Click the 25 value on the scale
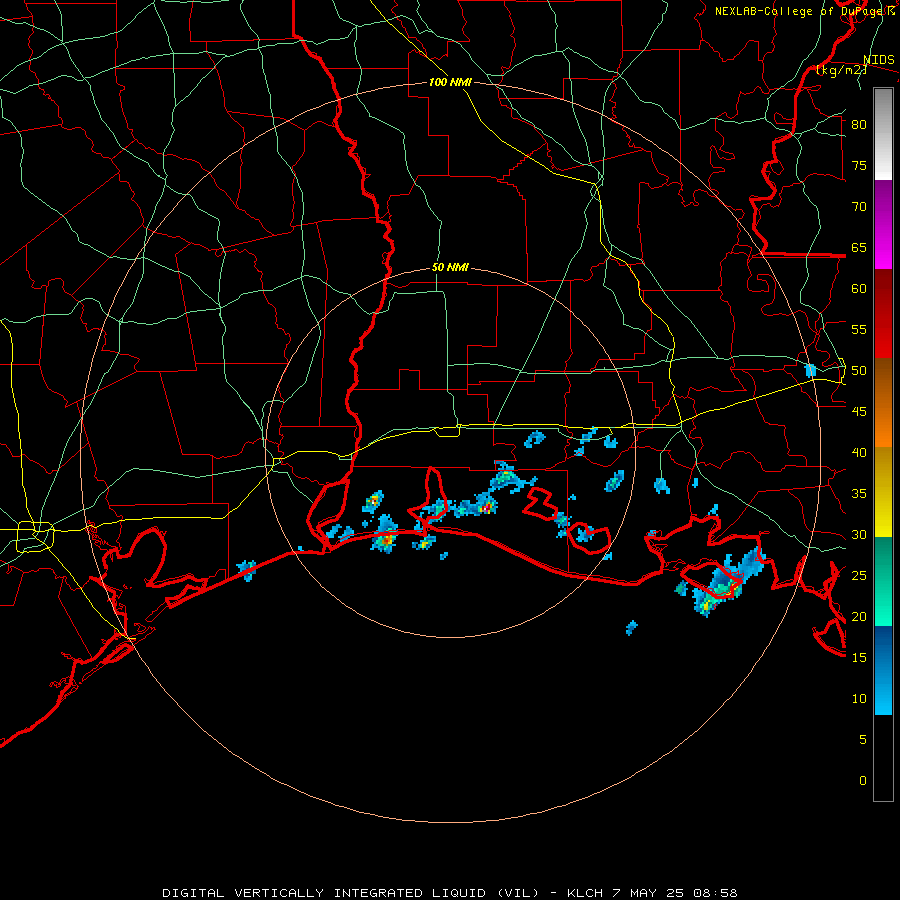The image size is (900, 900). point(859,576)
